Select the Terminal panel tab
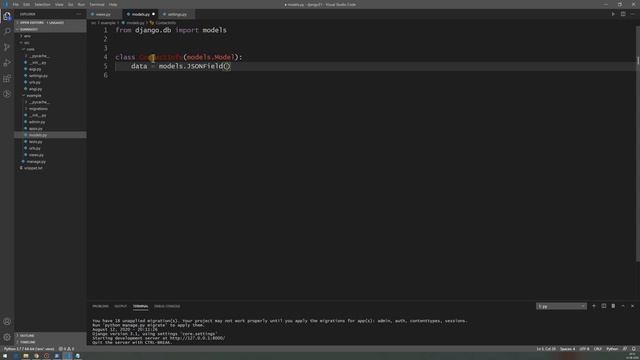 click(x=140, y=306)
